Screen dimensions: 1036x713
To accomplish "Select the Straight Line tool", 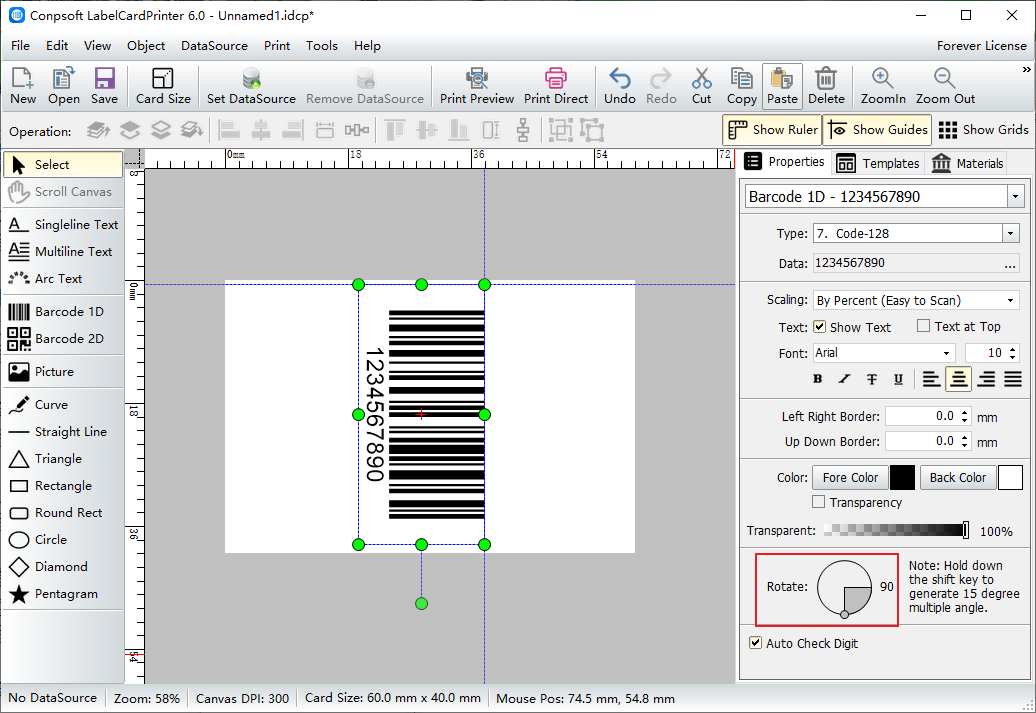I will tap(63, 432).
